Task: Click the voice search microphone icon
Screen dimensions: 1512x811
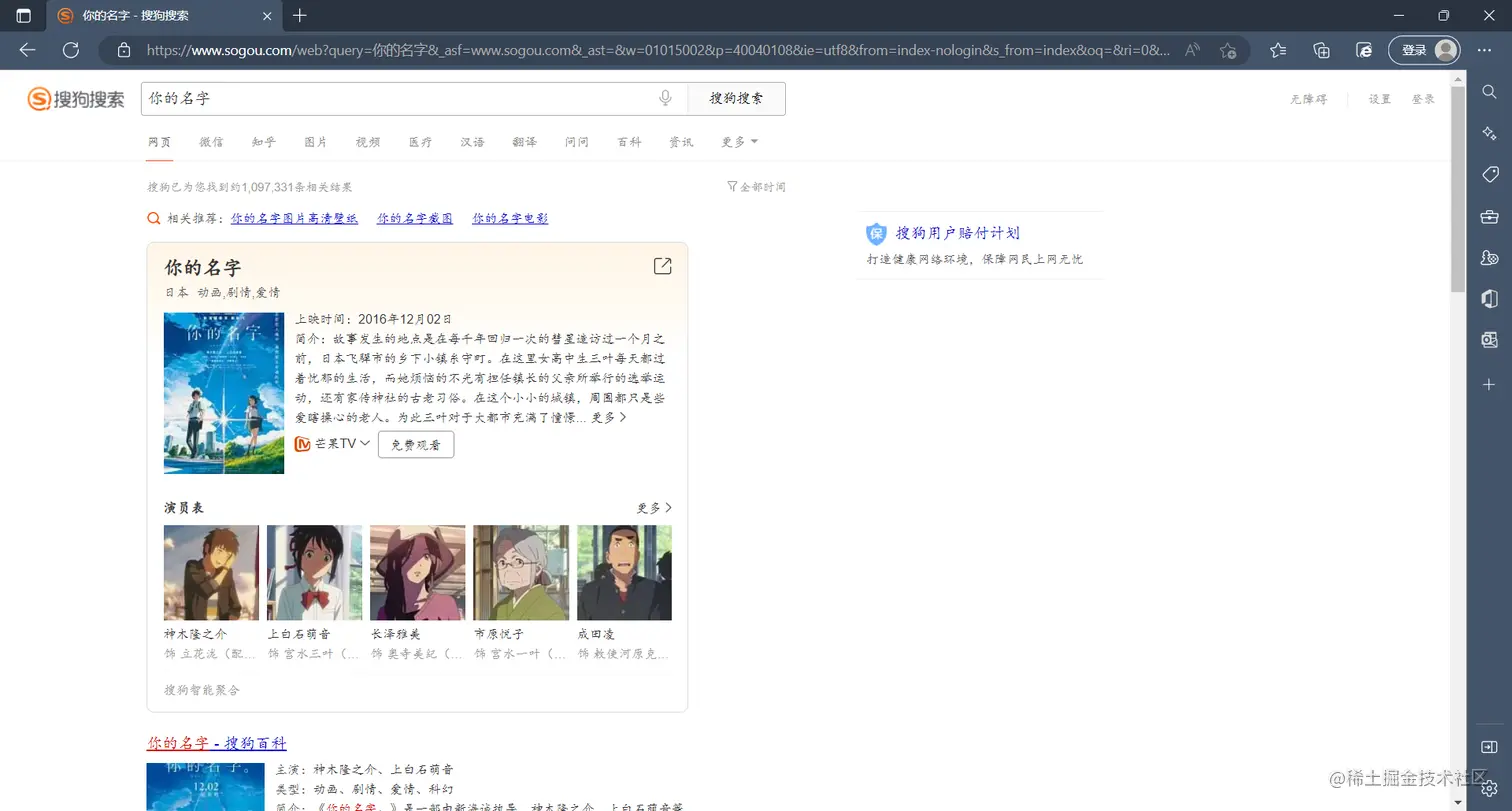Action: [665, 98]
